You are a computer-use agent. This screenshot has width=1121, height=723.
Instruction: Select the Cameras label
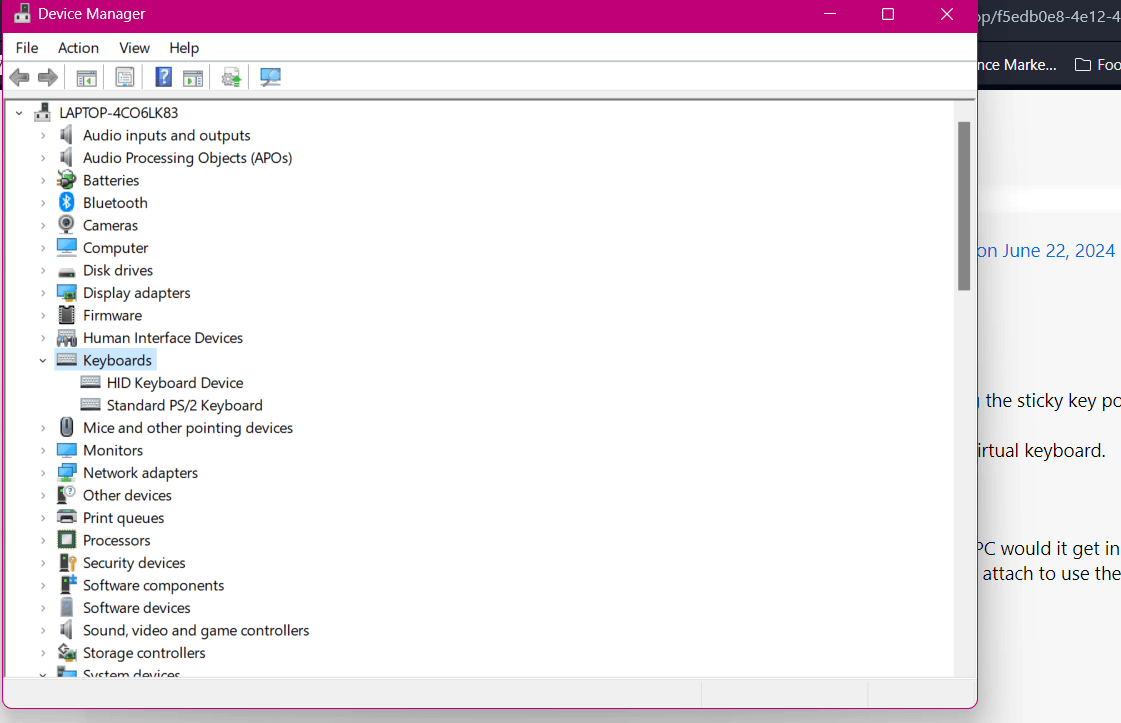click(110, 225)
